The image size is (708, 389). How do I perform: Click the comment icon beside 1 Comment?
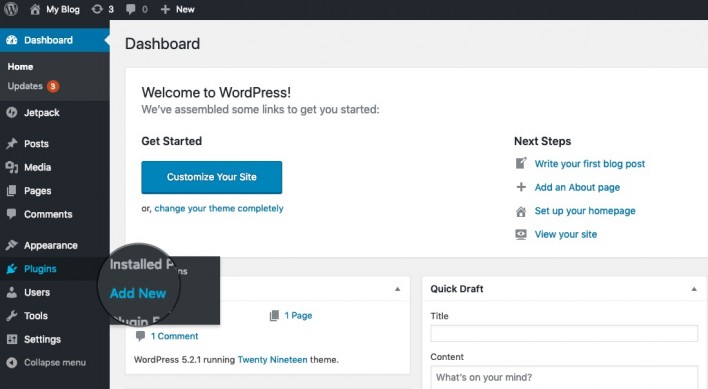tap(140, 336)
